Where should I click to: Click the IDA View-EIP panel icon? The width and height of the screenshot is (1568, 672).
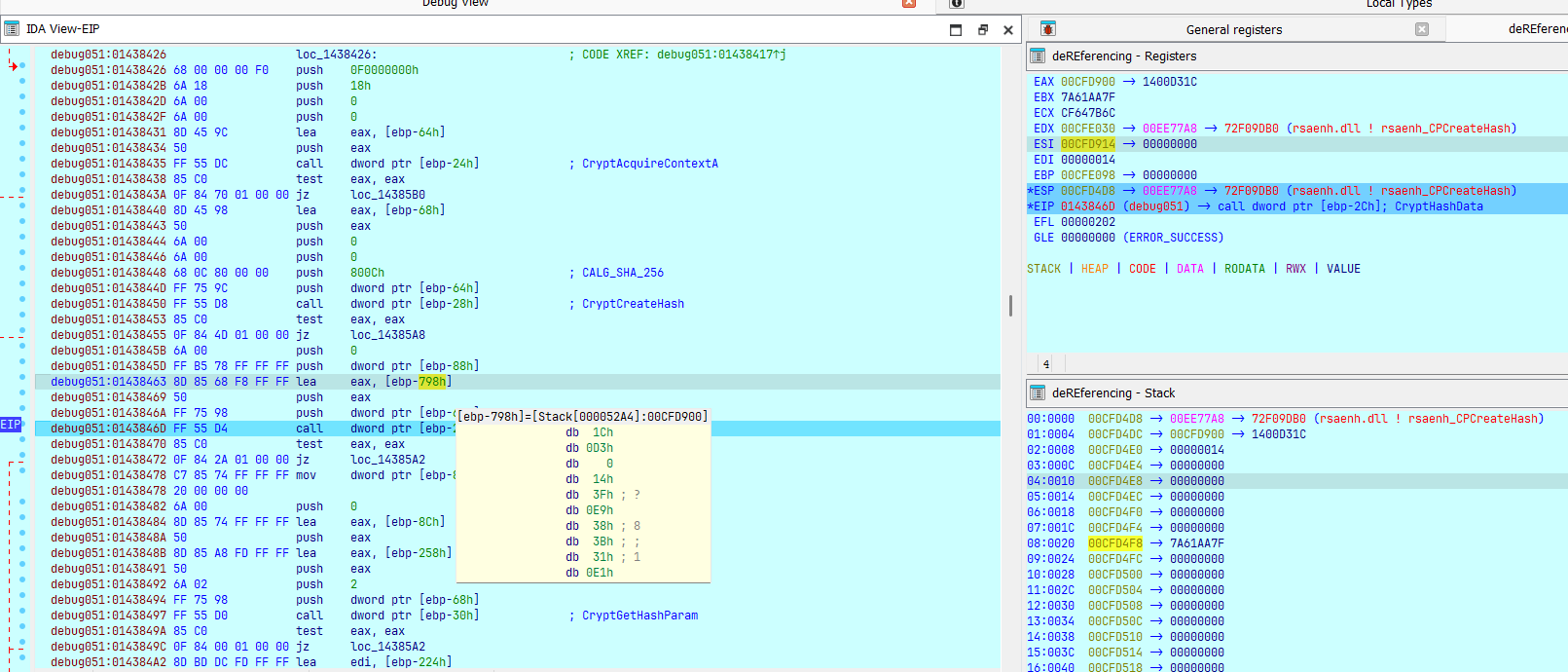(x=12, y=29)
